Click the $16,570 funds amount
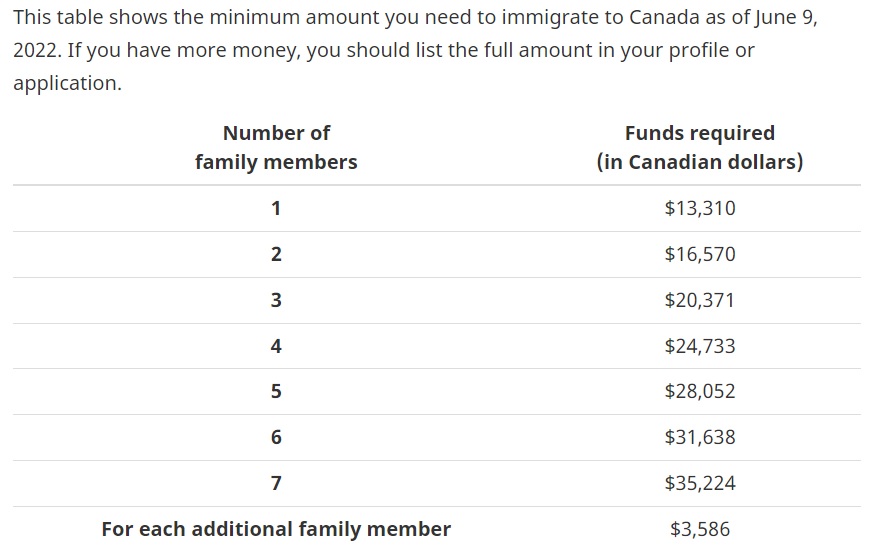 point(699,254)
